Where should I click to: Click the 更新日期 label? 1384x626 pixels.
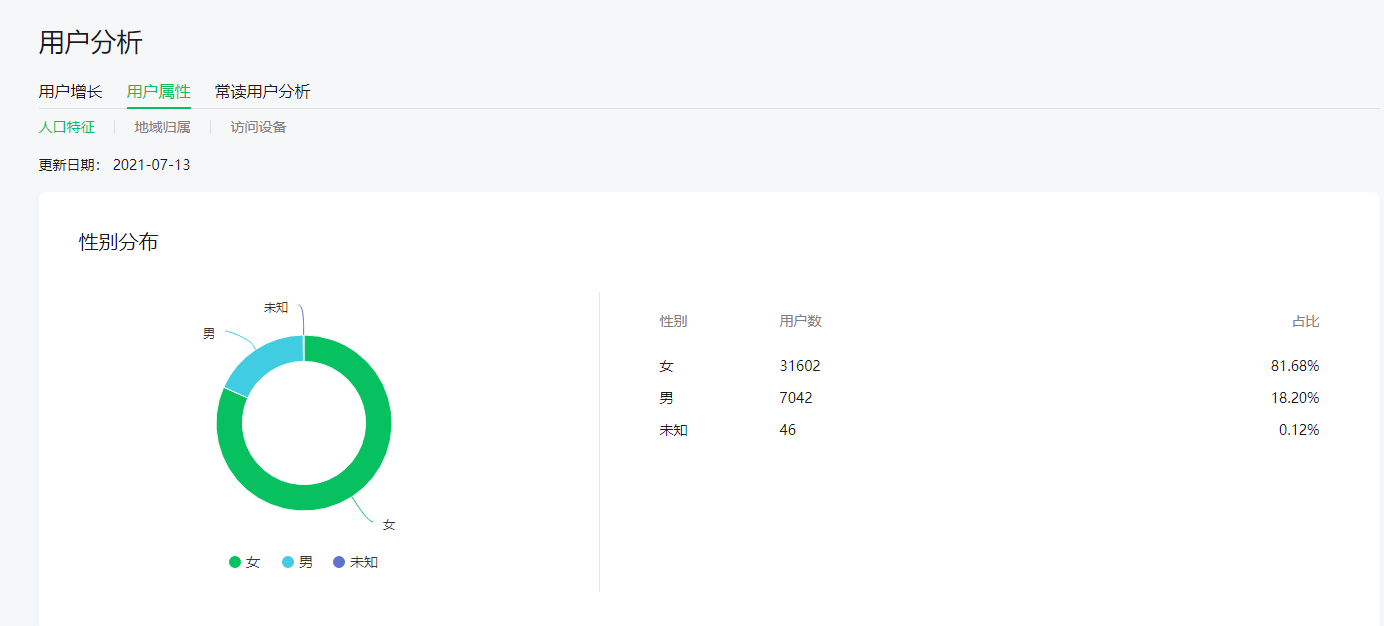pos(70,165)
